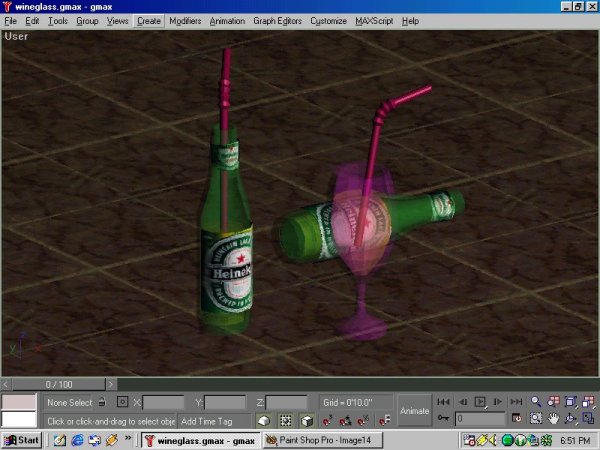The height and width of the screenshot is (450, 600).
Task: Select the purple wine glass base
Action: click(x=362, y=328)
